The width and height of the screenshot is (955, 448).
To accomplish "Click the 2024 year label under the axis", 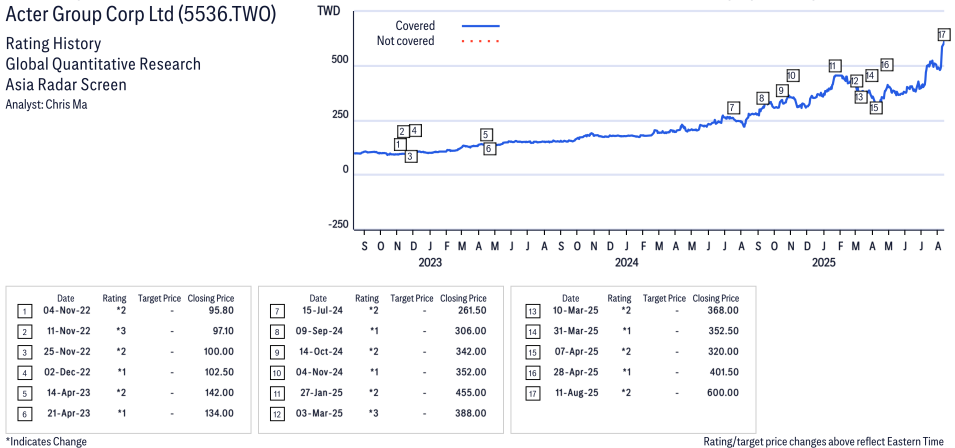I will pyautogui.click(x=627, y=262).
